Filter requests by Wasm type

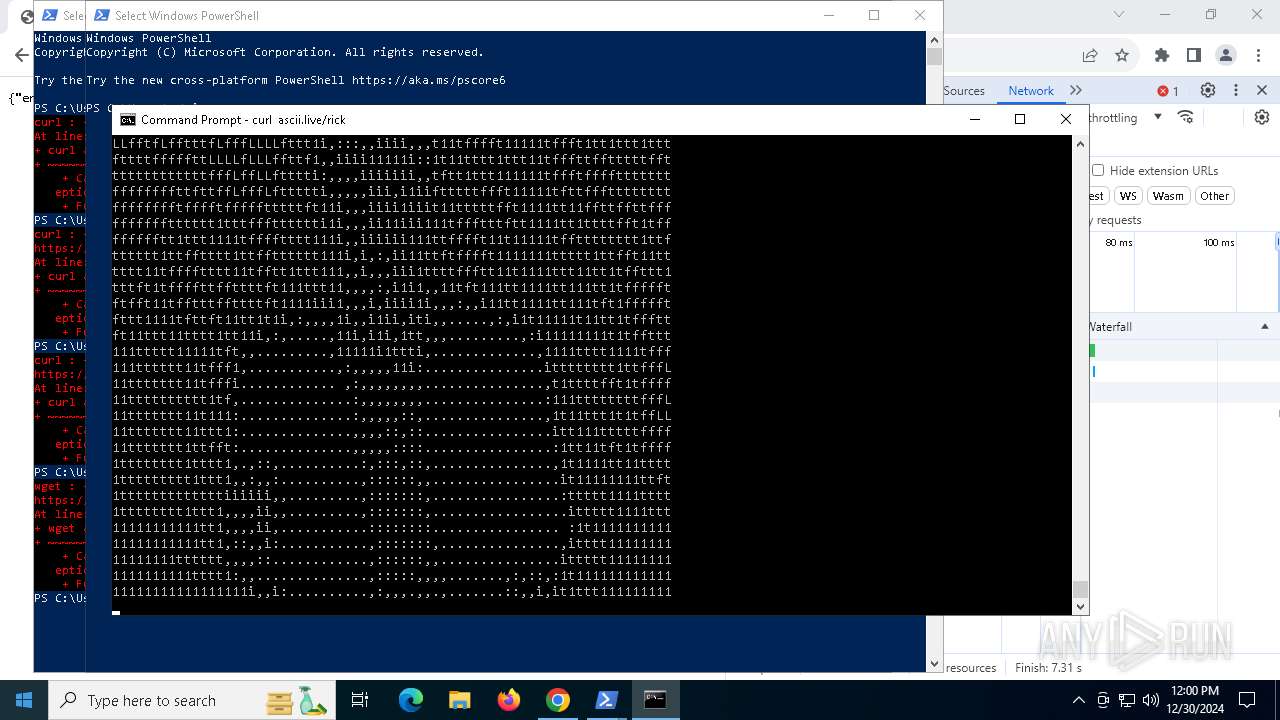click(x=1168, y=196)
